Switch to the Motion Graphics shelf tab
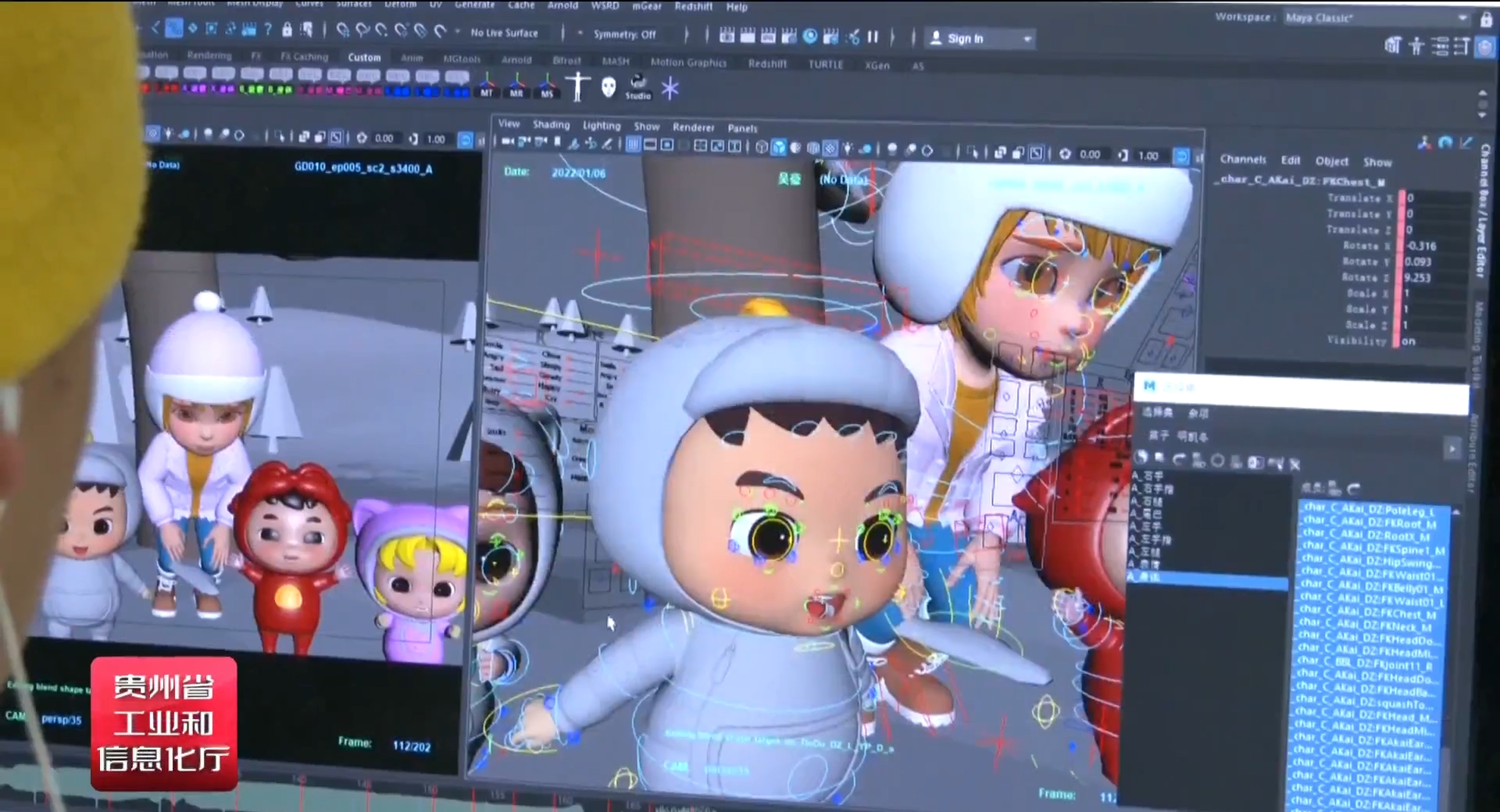The image size is (1500, 812). click(x=688, y=62)
